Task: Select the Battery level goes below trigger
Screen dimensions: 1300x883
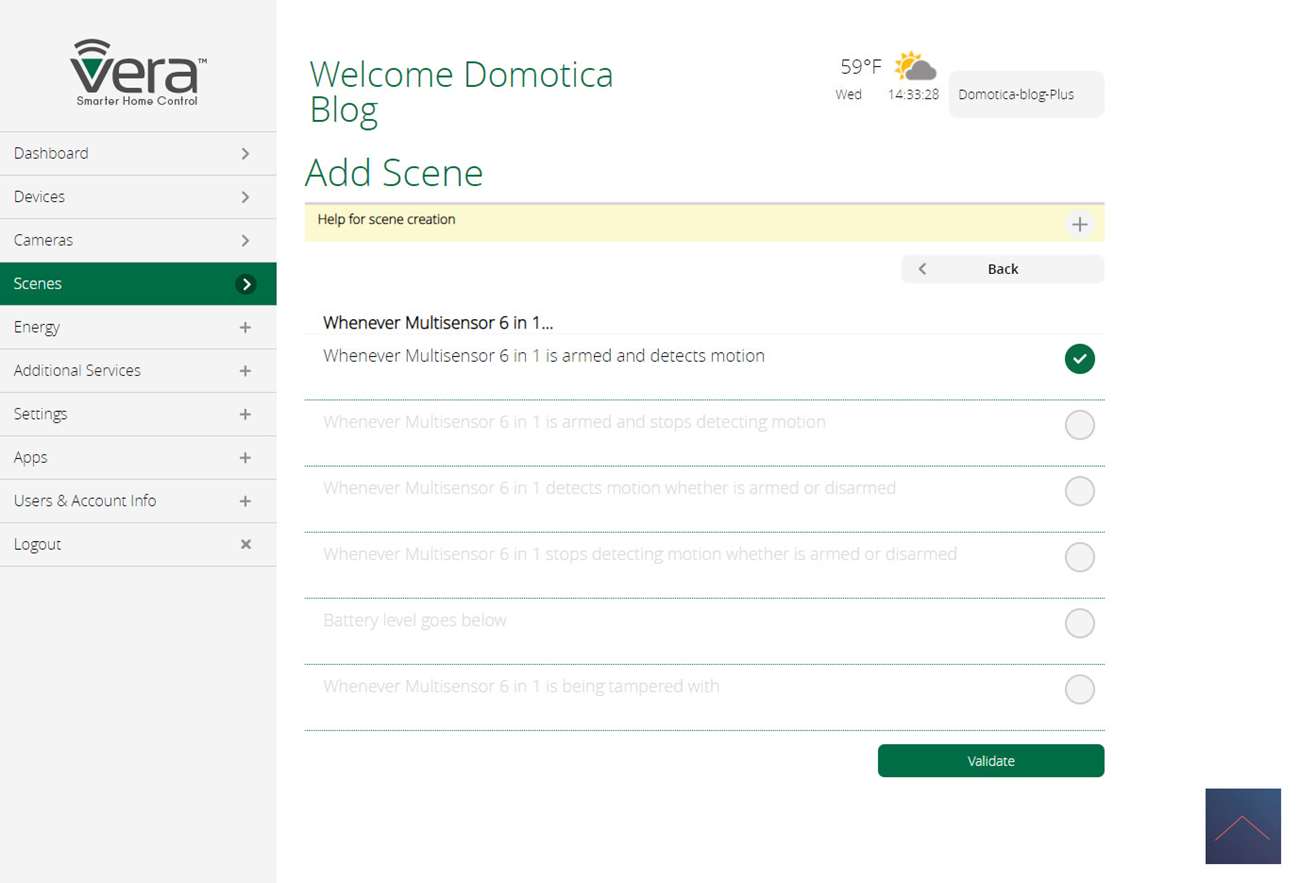Action: [1079, 623]
